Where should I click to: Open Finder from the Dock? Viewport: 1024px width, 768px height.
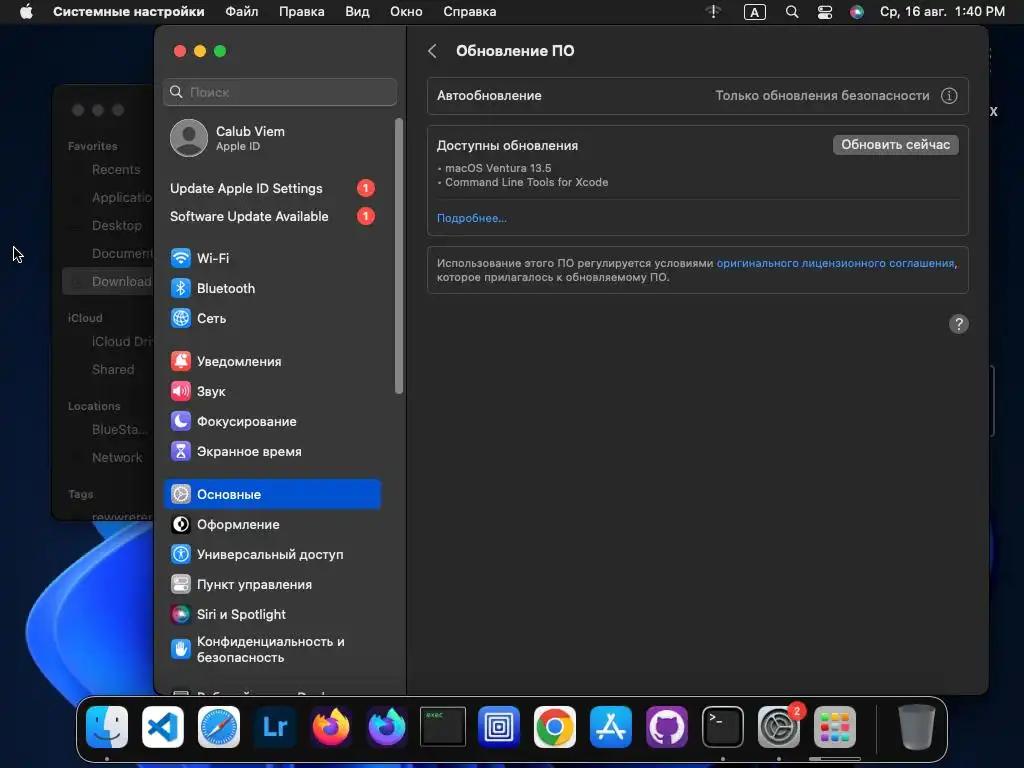107,727
